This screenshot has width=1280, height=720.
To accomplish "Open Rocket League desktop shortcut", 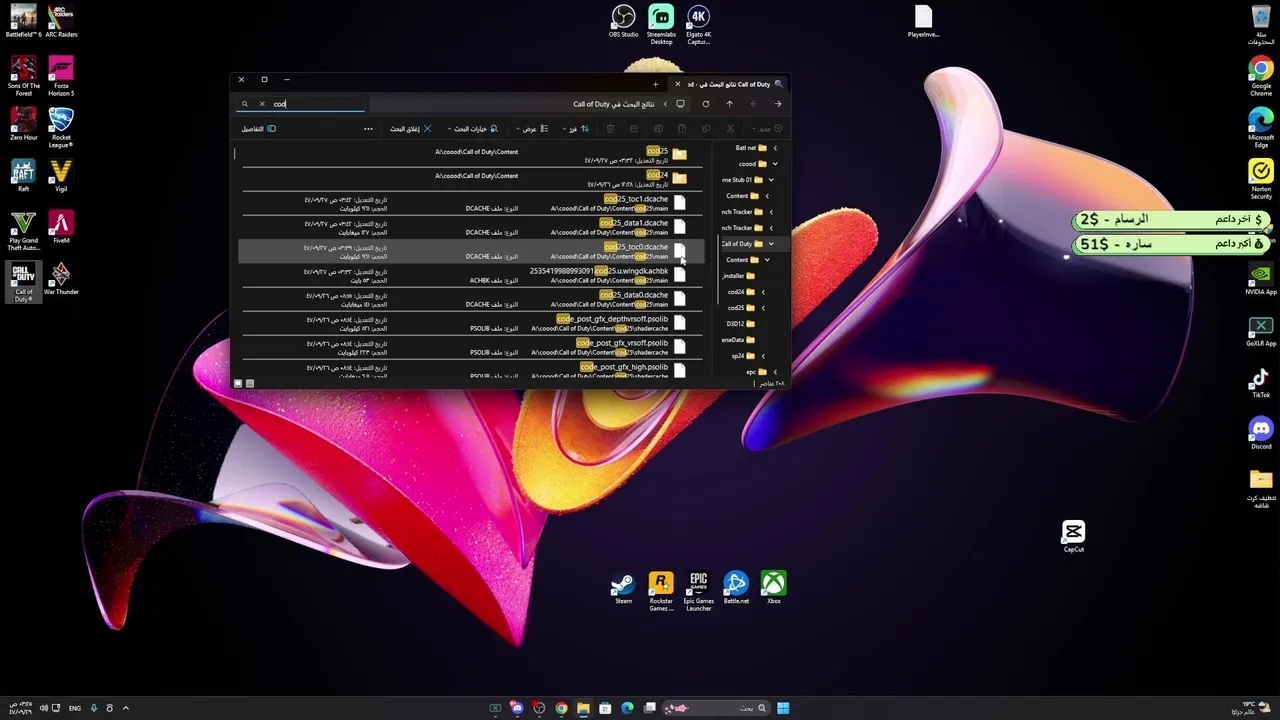I will (61, 129).
